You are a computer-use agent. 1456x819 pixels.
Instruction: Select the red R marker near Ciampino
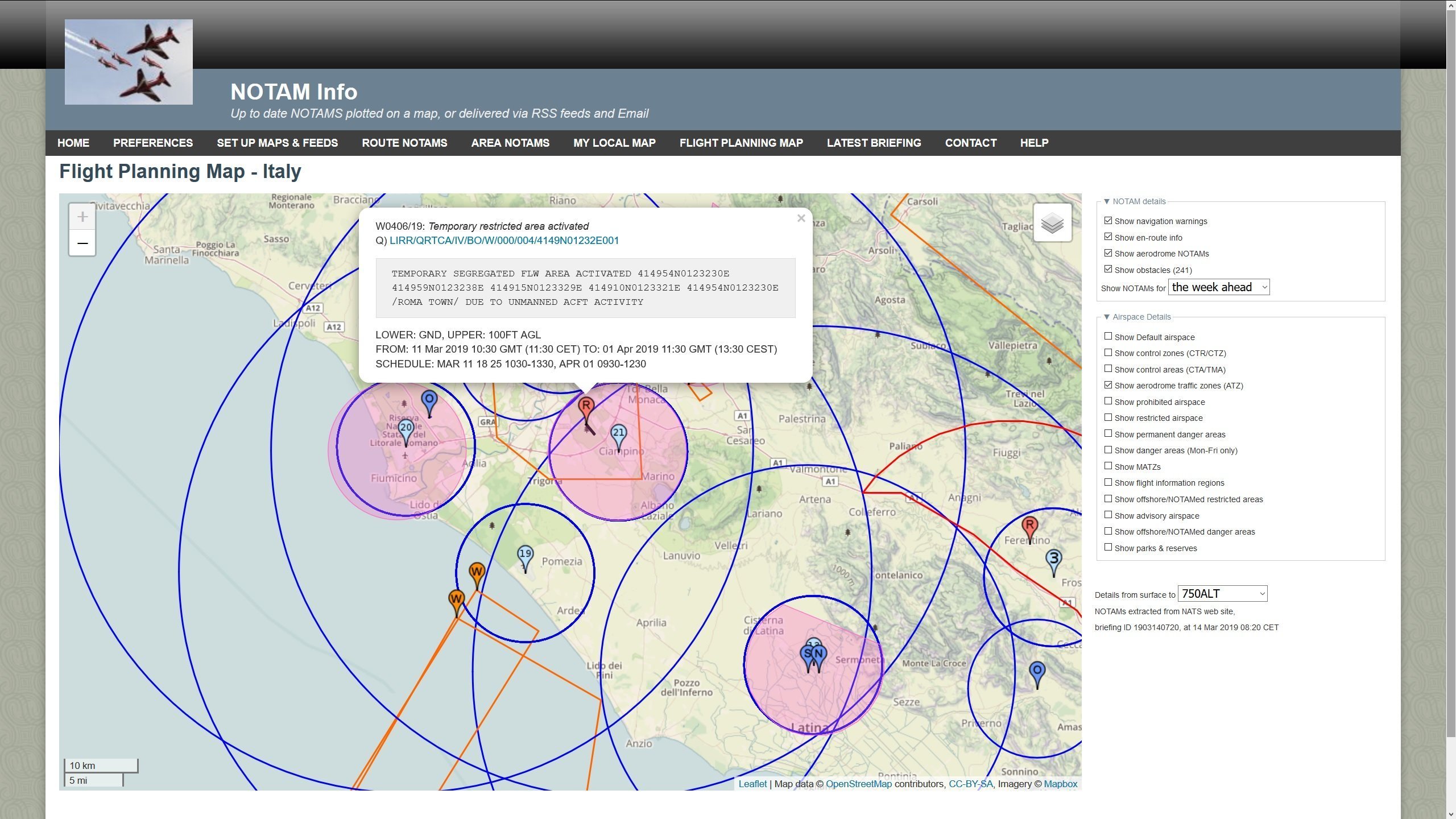coord(586,409)
